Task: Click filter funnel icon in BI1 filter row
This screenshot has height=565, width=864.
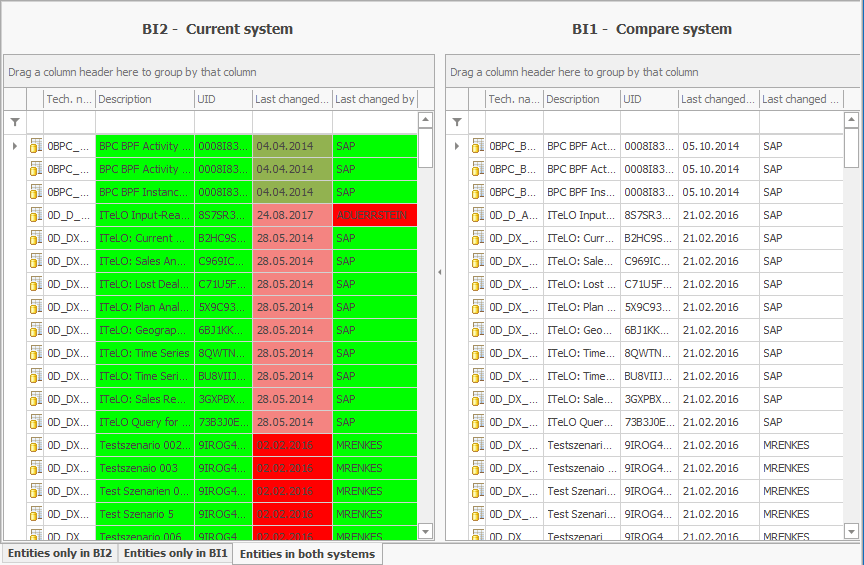Action: coord(456,122)
